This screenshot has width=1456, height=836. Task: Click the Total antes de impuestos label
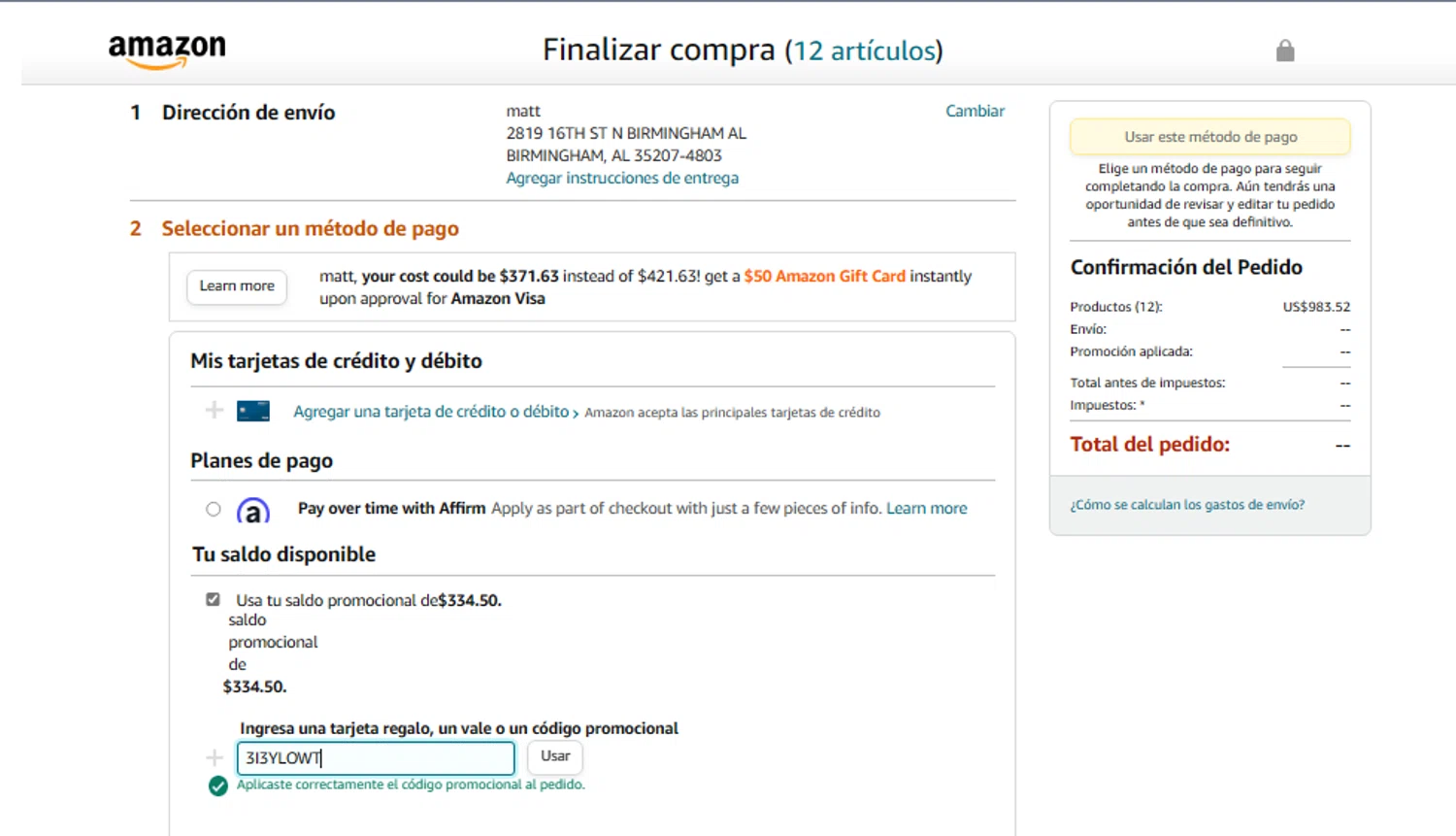point(1147,383)
